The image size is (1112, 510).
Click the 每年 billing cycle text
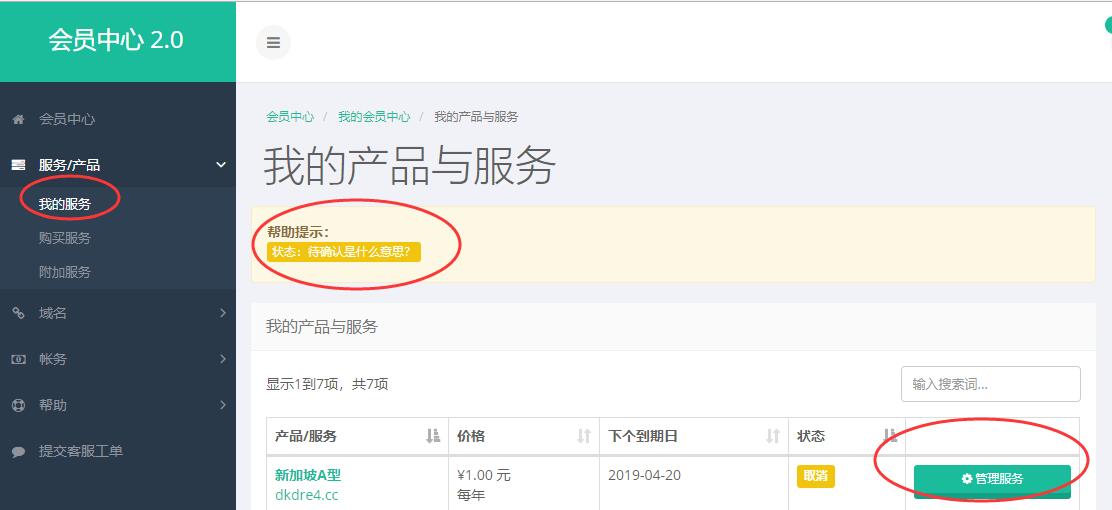point(471,495)
